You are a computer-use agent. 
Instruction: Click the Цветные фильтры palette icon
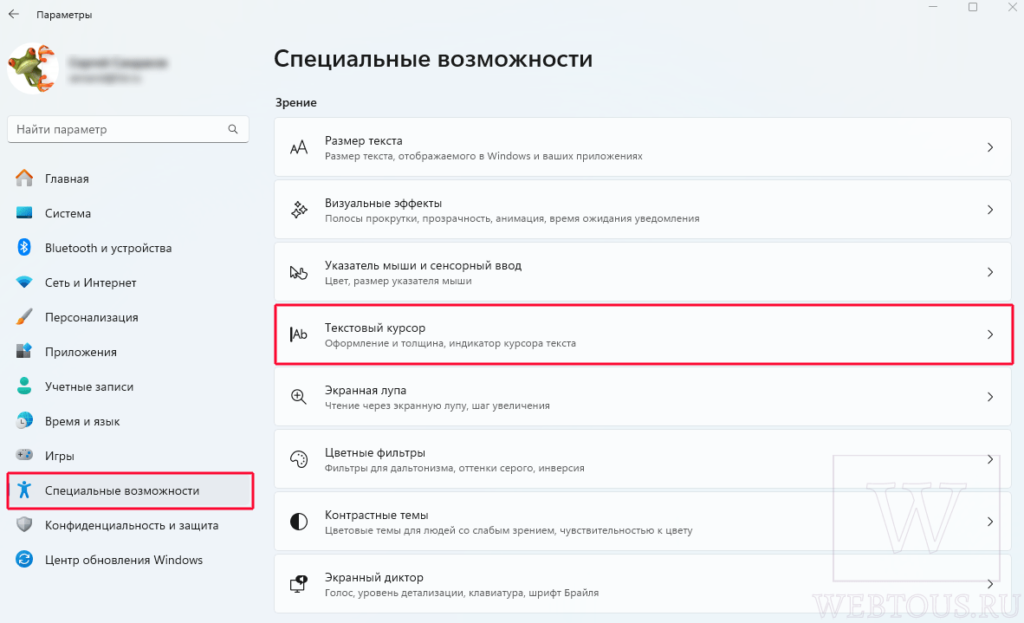click(x=298, y=459)
